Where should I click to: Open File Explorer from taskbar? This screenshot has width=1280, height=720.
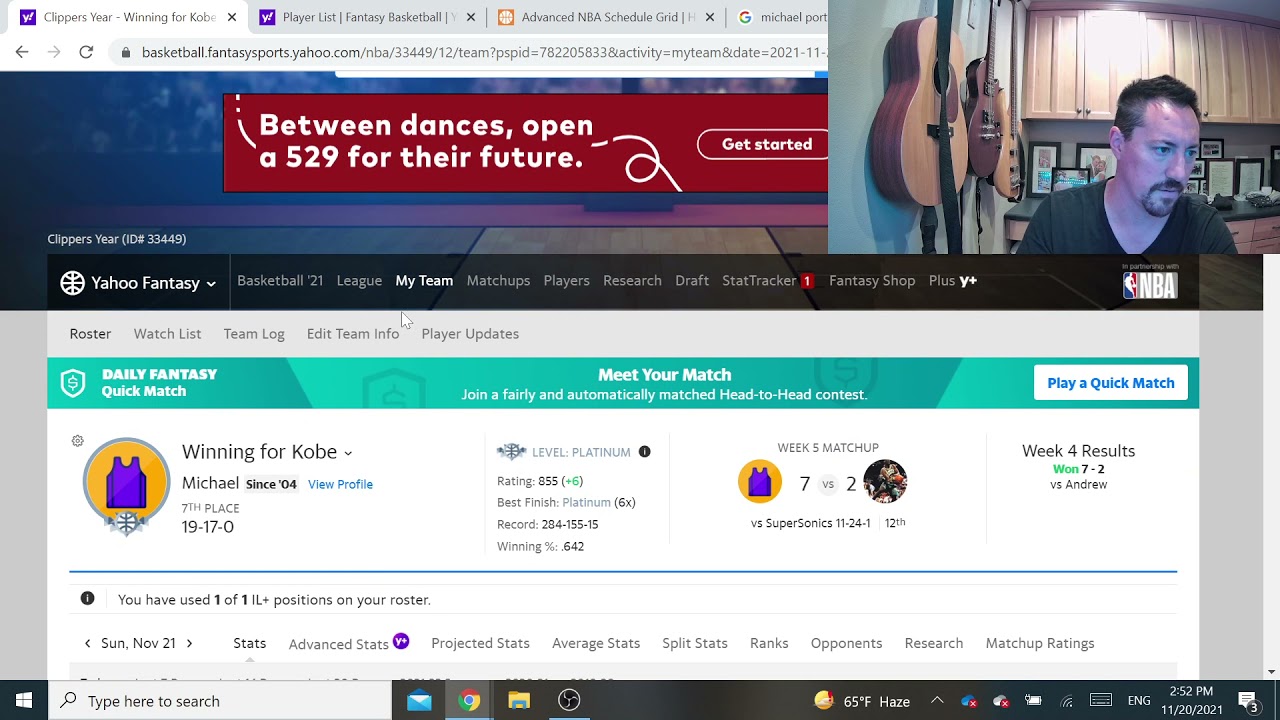pos(519,701)
